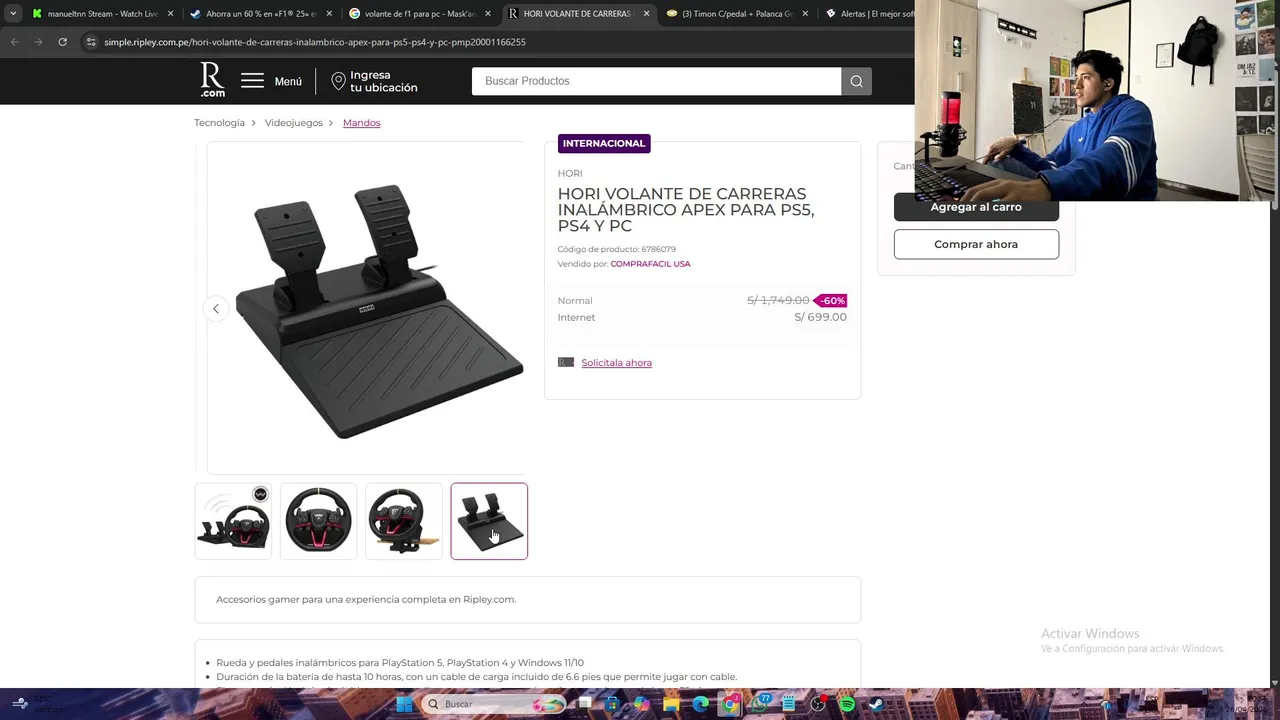Open Google Chrome from taskbar
Viewport: 1280px width, 720px height.
[730, 704]
